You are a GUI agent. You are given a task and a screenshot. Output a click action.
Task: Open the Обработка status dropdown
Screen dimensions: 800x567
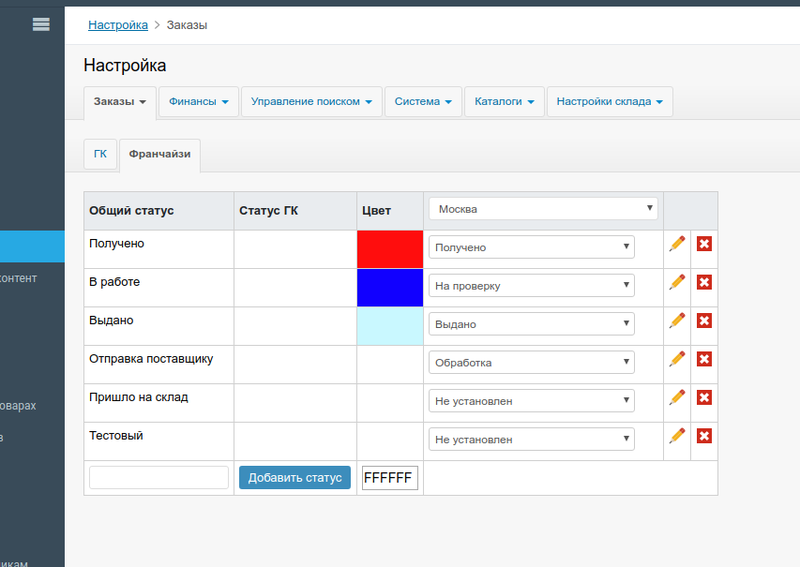pyautogui.click(x=533, y=362)
